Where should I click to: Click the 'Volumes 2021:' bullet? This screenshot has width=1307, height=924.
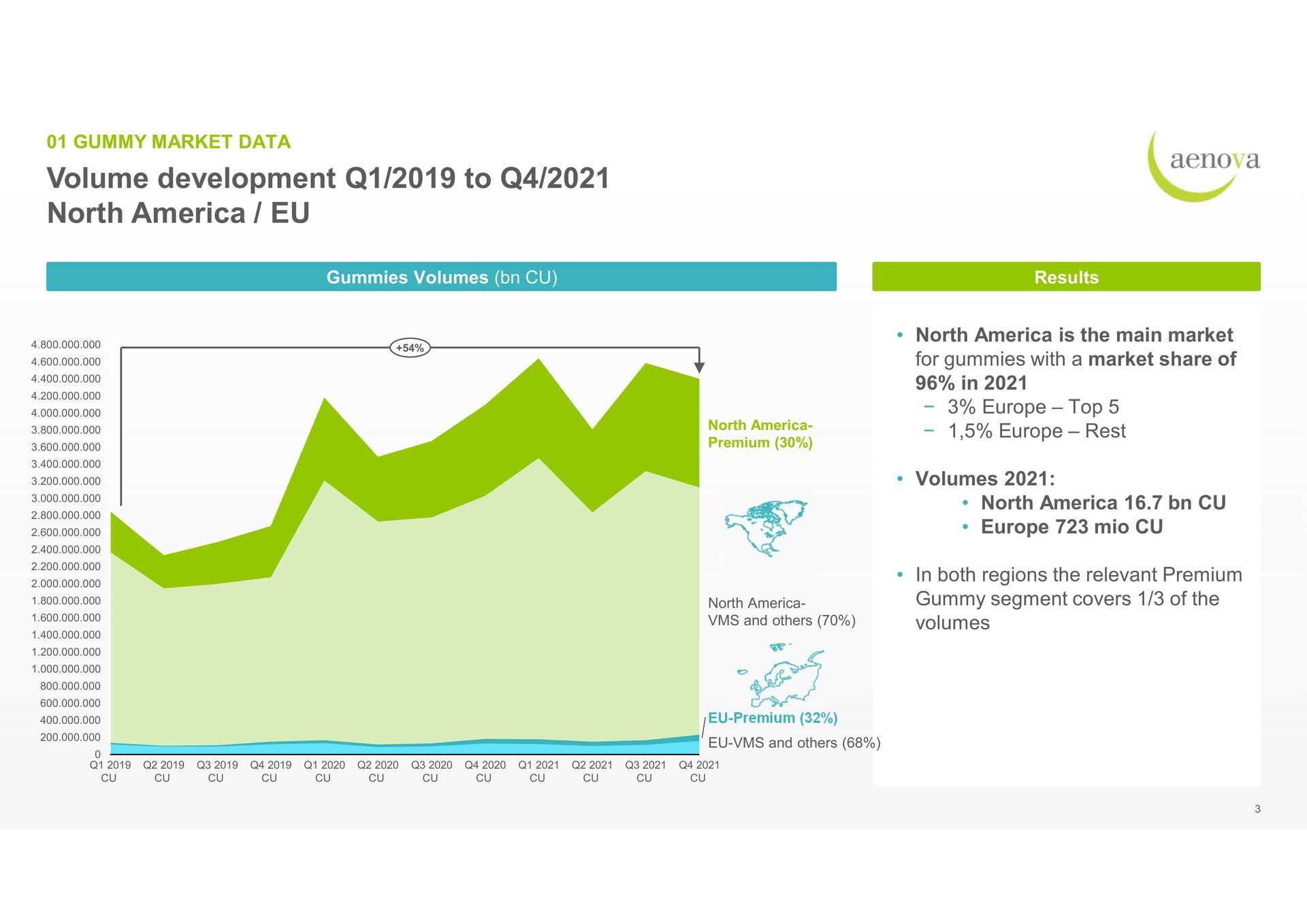coord(984,479)
